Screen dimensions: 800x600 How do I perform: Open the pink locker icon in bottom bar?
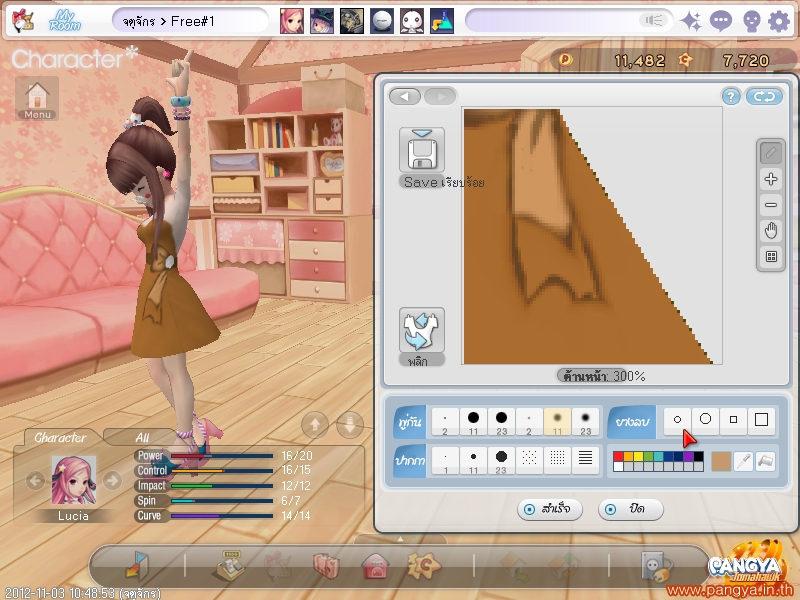326,566
